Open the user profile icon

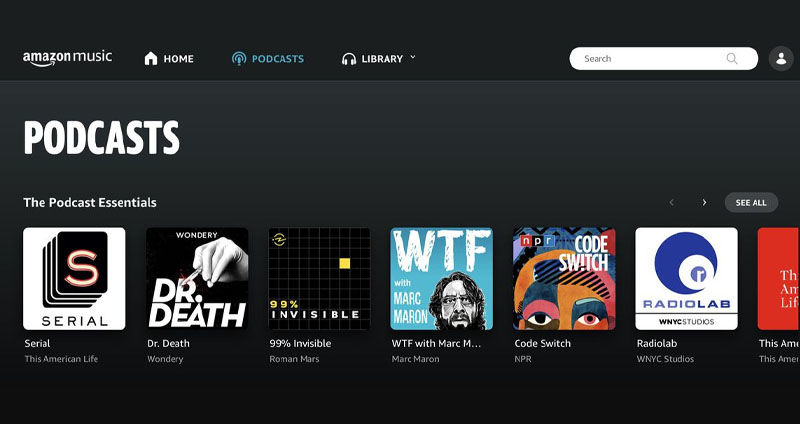[781, 59]
